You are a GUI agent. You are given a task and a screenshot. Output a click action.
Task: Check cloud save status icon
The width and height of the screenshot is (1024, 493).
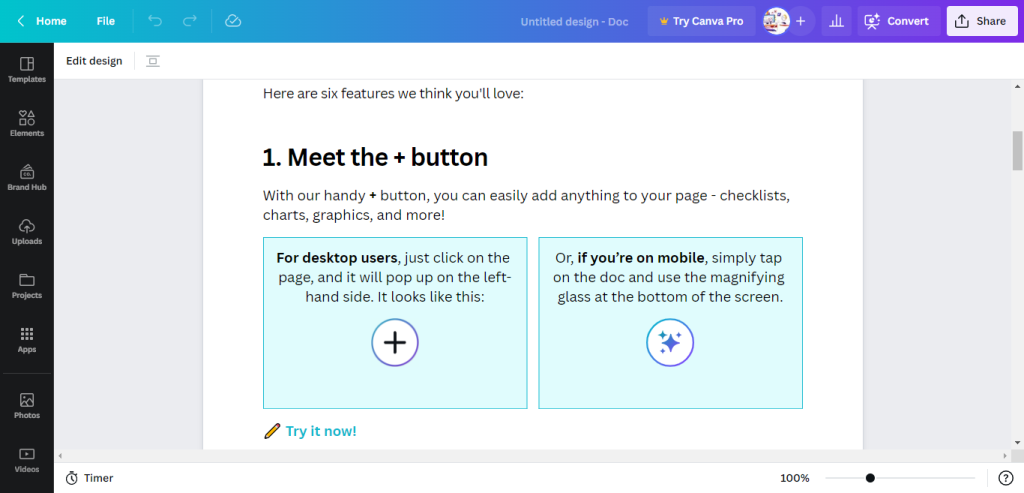coord(233,21)
